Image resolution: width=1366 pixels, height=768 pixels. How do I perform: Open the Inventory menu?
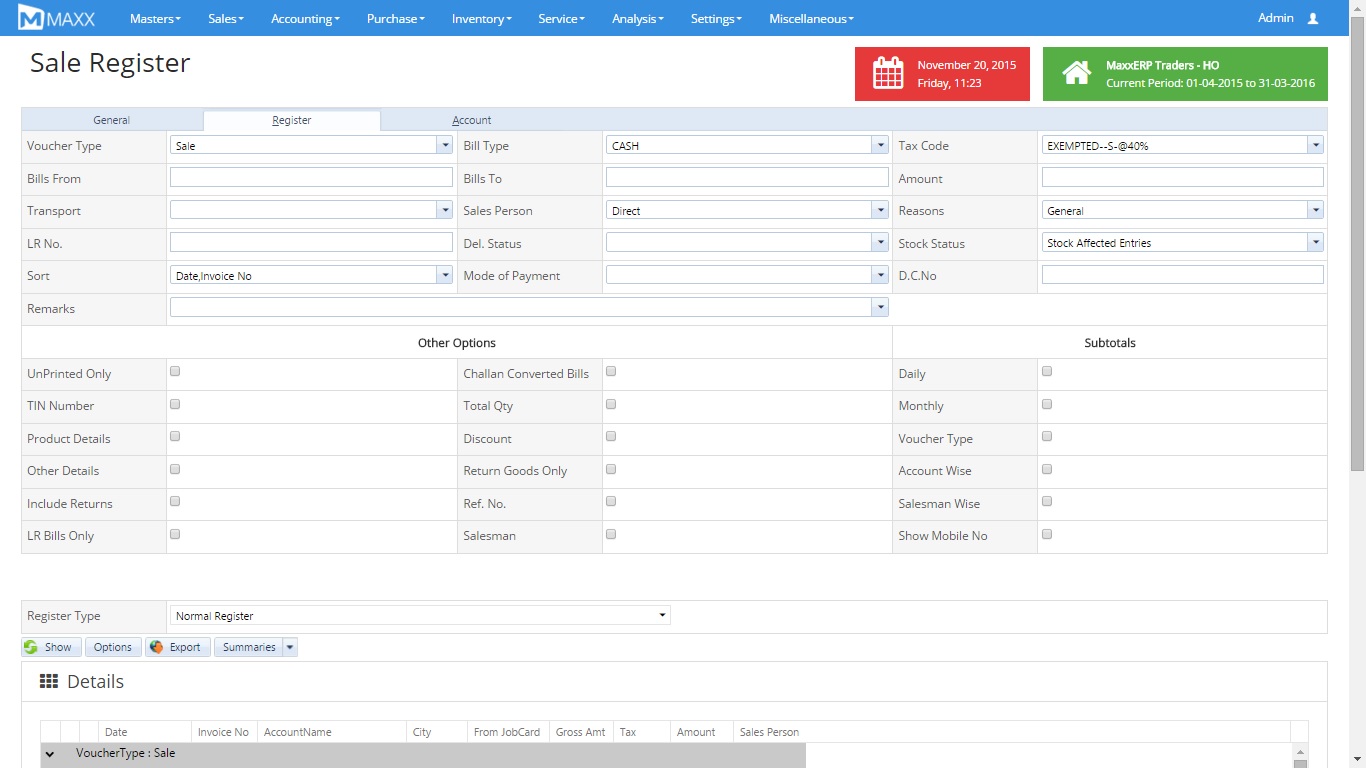pyautogui.click(x=481, y=19)
